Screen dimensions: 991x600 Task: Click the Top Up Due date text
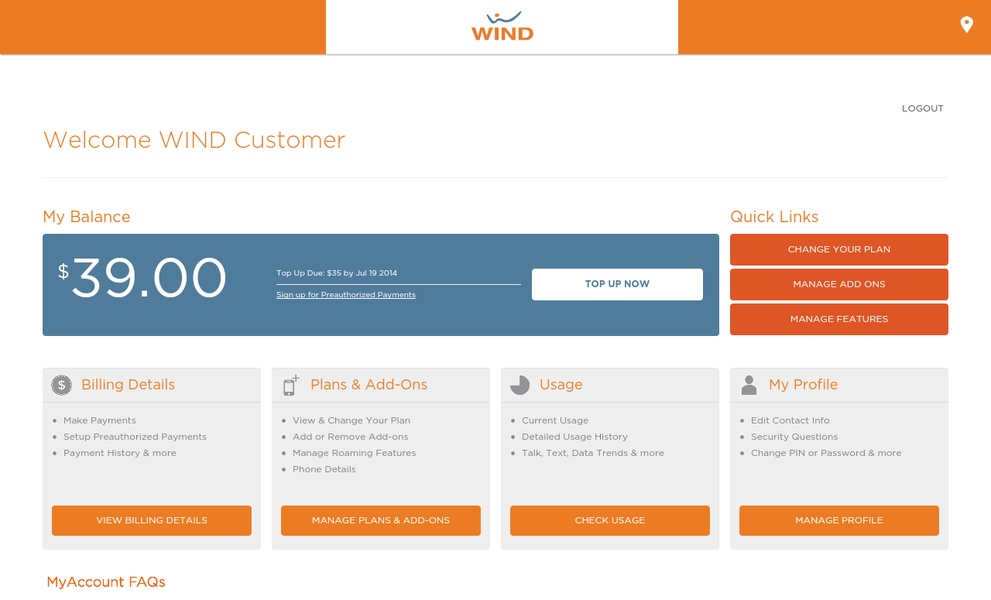(x=337, y=273)
